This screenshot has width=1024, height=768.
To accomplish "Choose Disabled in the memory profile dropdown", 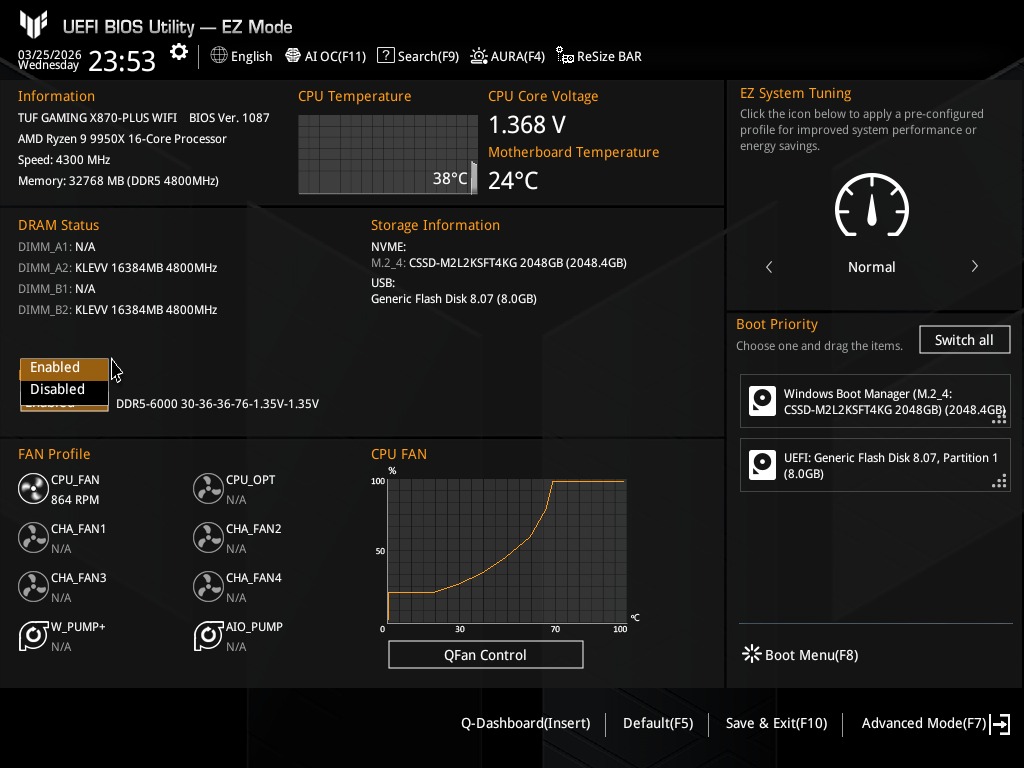I will click(64, 389).
